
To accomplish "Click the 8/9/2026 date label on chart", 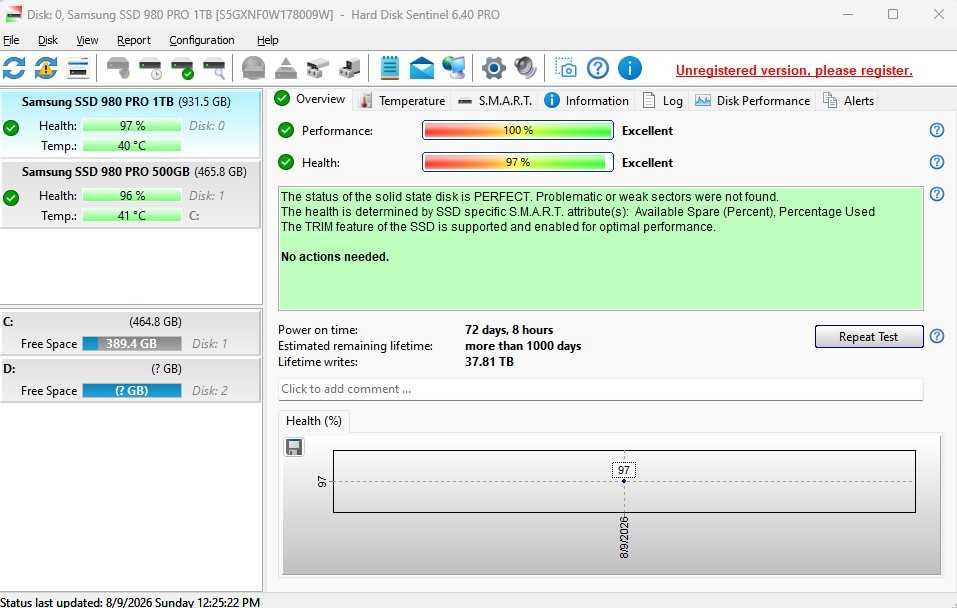I will click(624, 537).
